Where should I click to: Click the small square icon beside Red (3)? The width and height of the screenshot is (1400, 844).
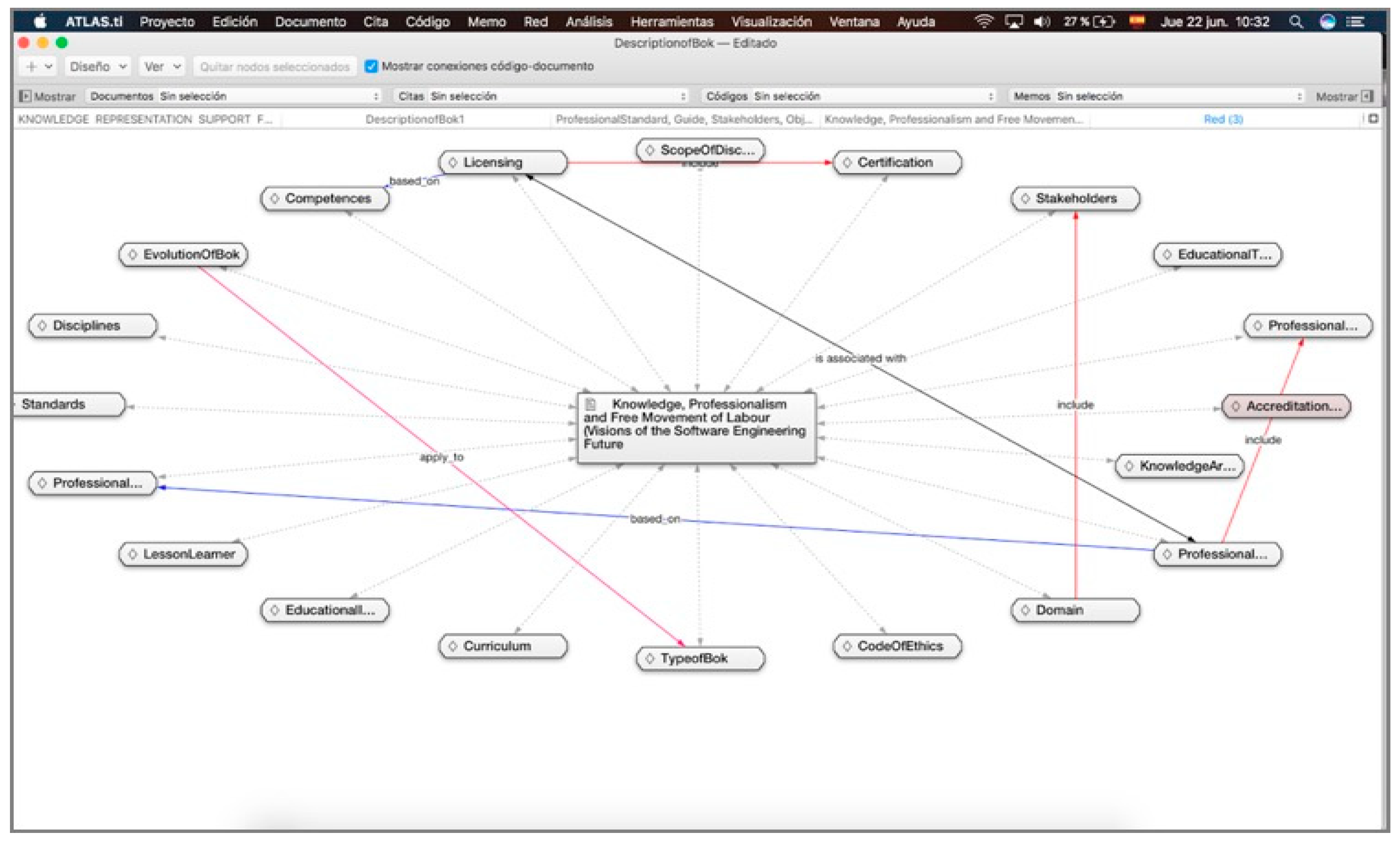point(1373,119)
